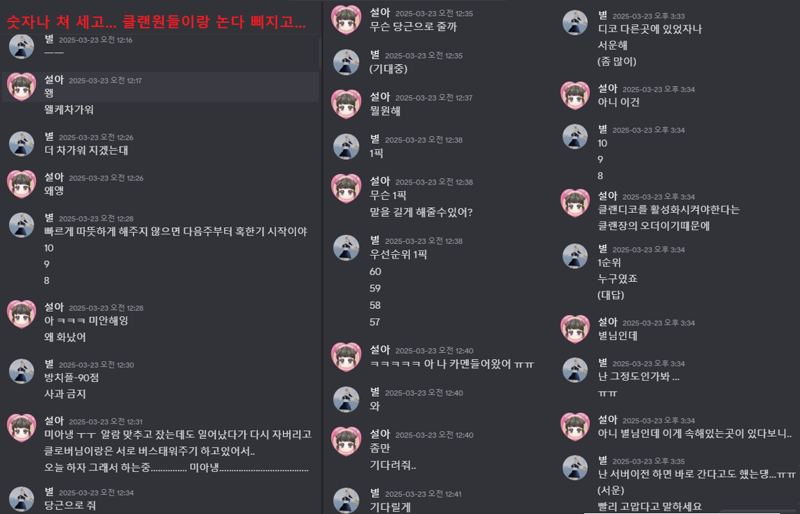Click username 설아 at timestamp 오전 12:17
This screenshot has width=800, height=514.
click(x=54, y=80)
